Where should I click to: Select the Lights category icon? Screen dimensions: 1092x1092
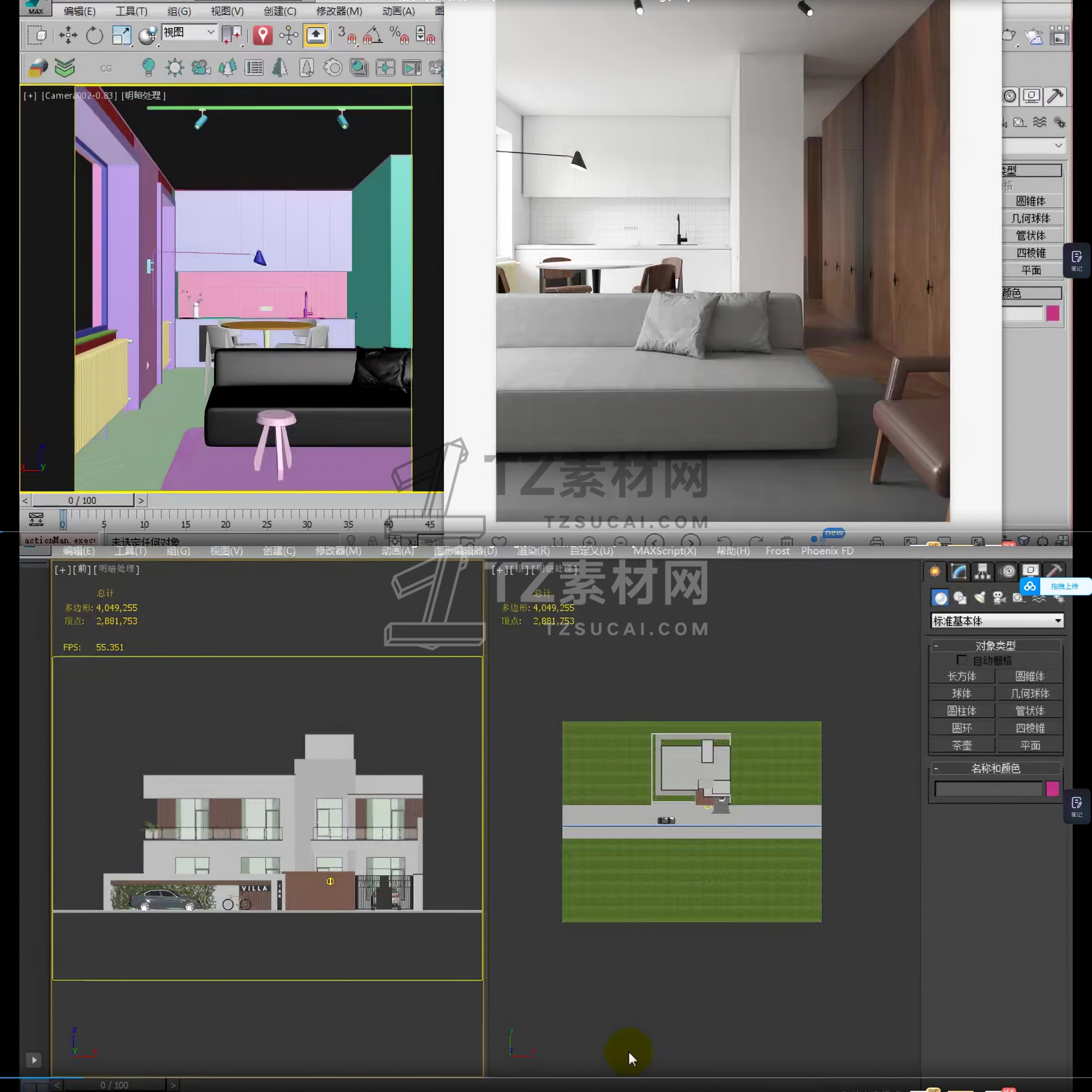tap(980, 598)
